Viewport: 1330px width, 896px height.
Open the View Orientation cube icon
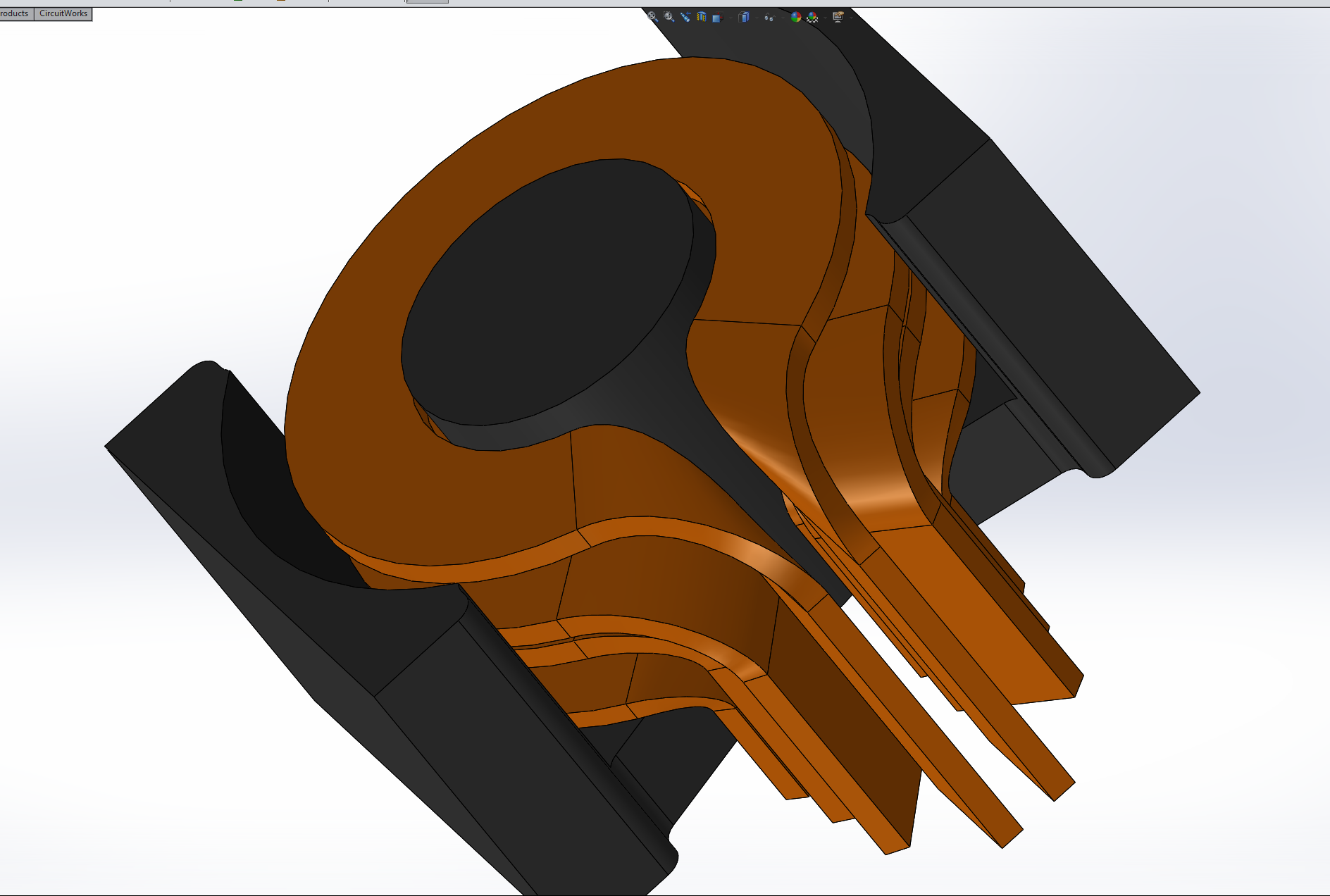(x=718, y=17)
